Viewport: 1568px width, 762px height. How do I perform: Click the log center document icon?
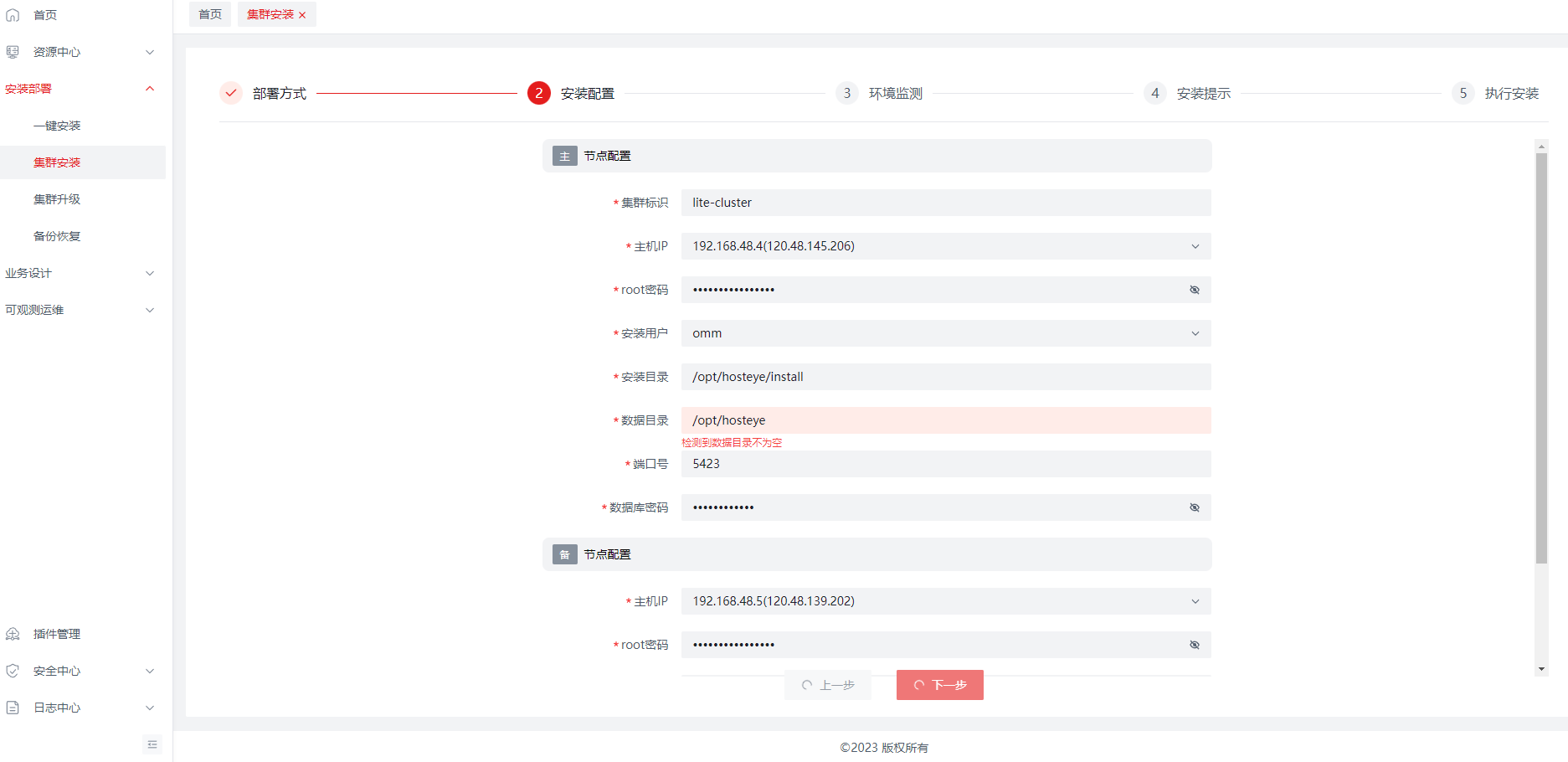pyautogui.click(x=13, y=708)
